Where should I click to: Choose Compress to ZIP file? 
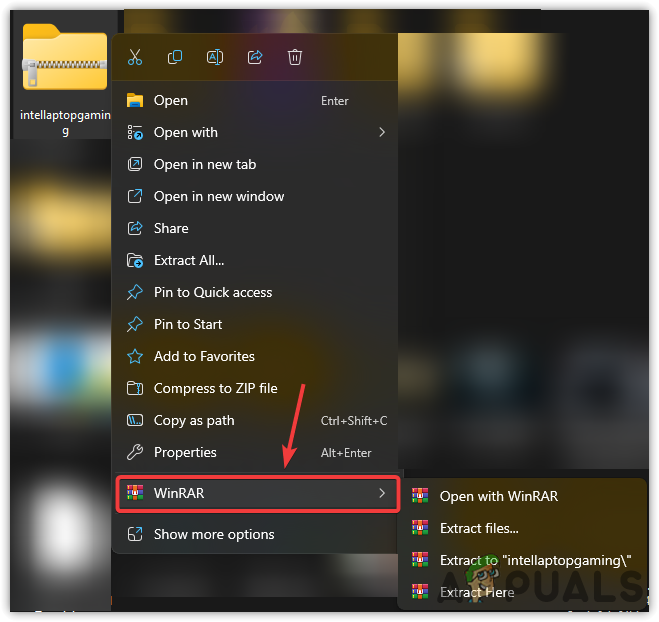[x=256, y=388]
